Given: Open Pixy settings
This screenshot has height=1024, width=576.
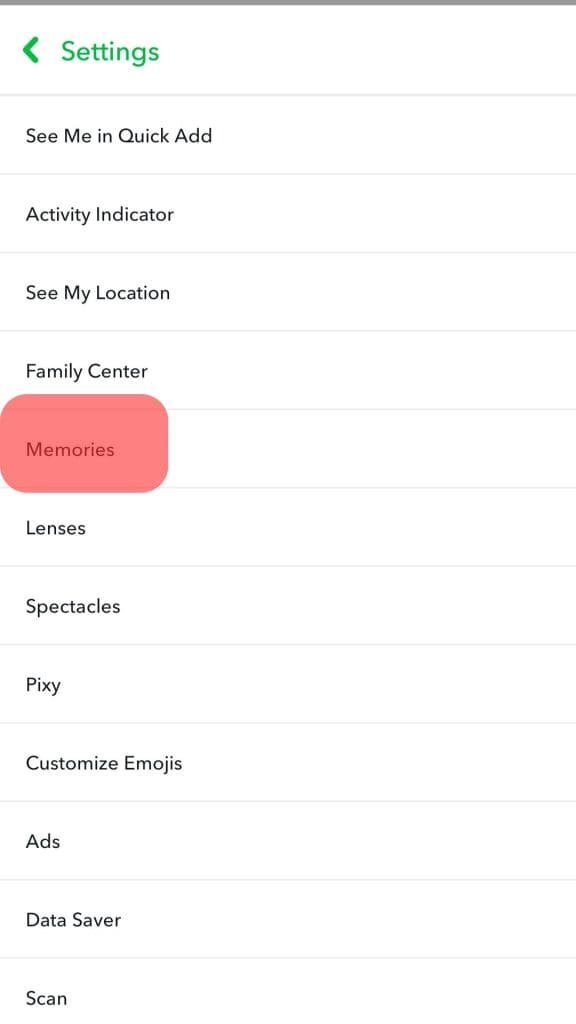Looking at the screenshot, I should (x=43, y=684).
